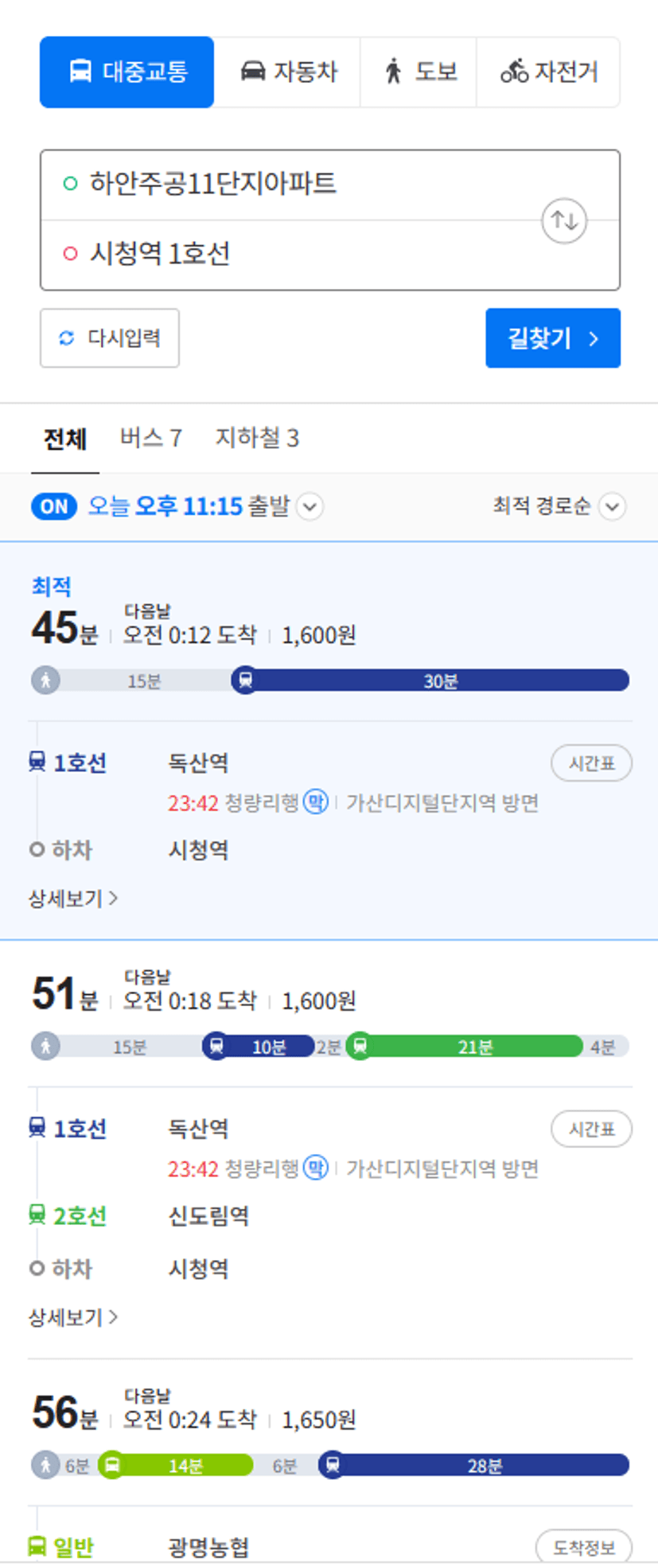Toggle the ON departure time switch
This screenshot has width=658, height=1568.
(x=54, y=506)
